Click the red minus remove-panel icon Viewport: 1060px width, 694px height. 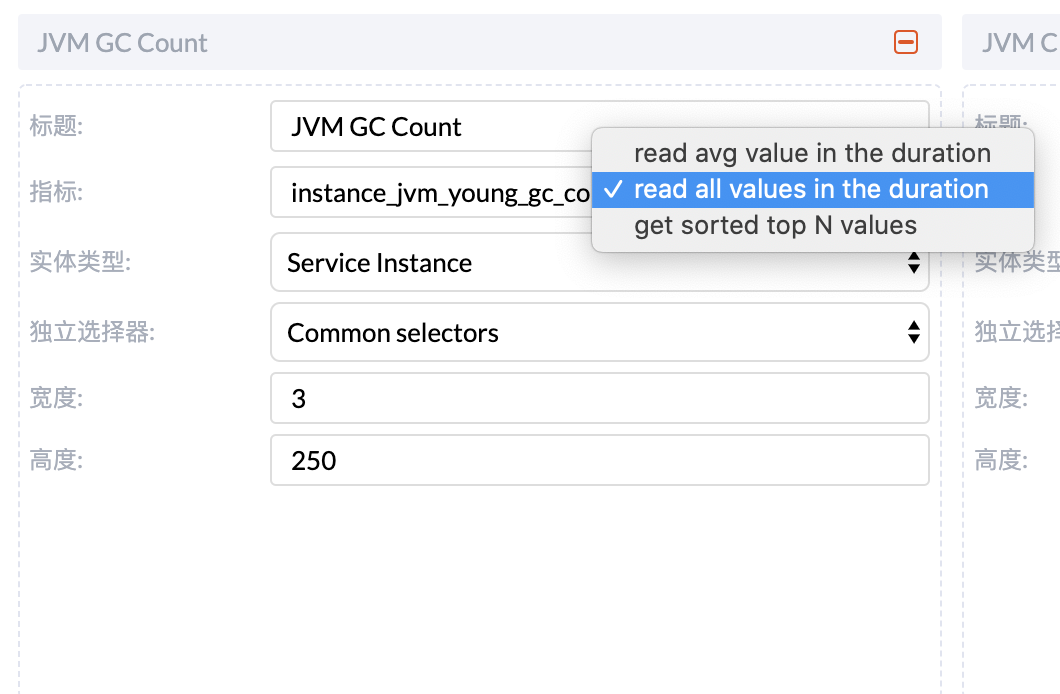[x=905, y=42]
